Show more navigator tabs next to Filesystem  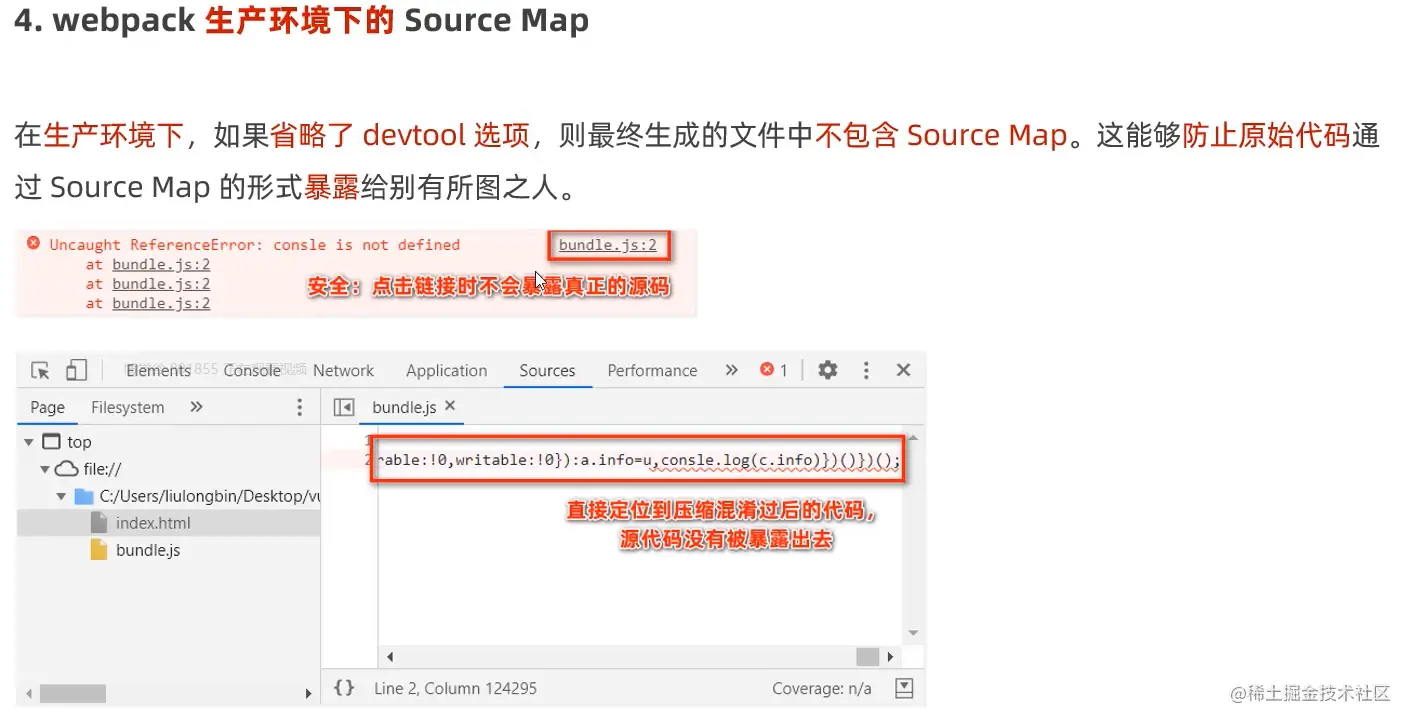[196, 407]
